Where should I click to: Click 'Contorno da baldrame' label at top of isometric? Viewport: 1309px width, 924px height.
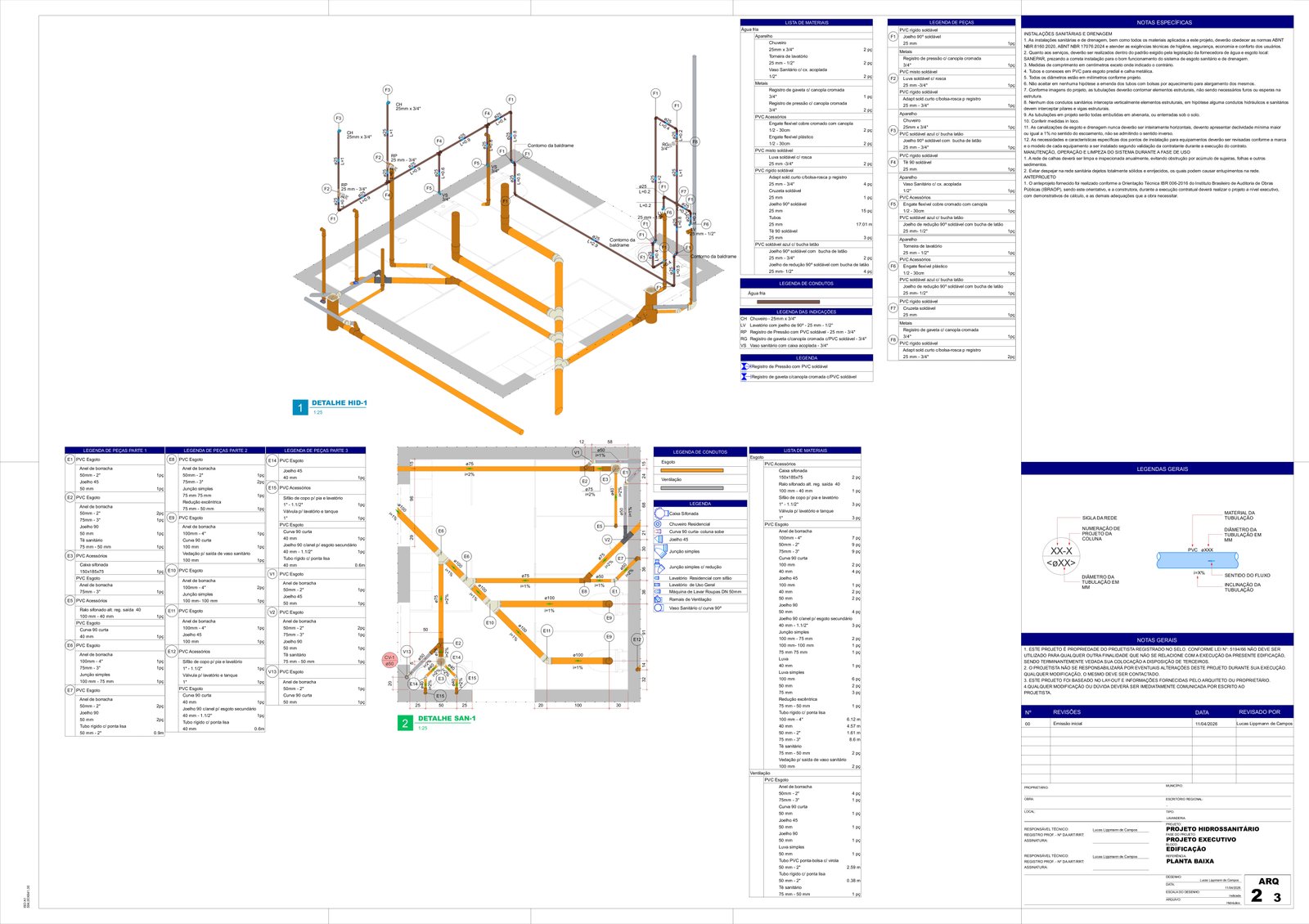551,146
